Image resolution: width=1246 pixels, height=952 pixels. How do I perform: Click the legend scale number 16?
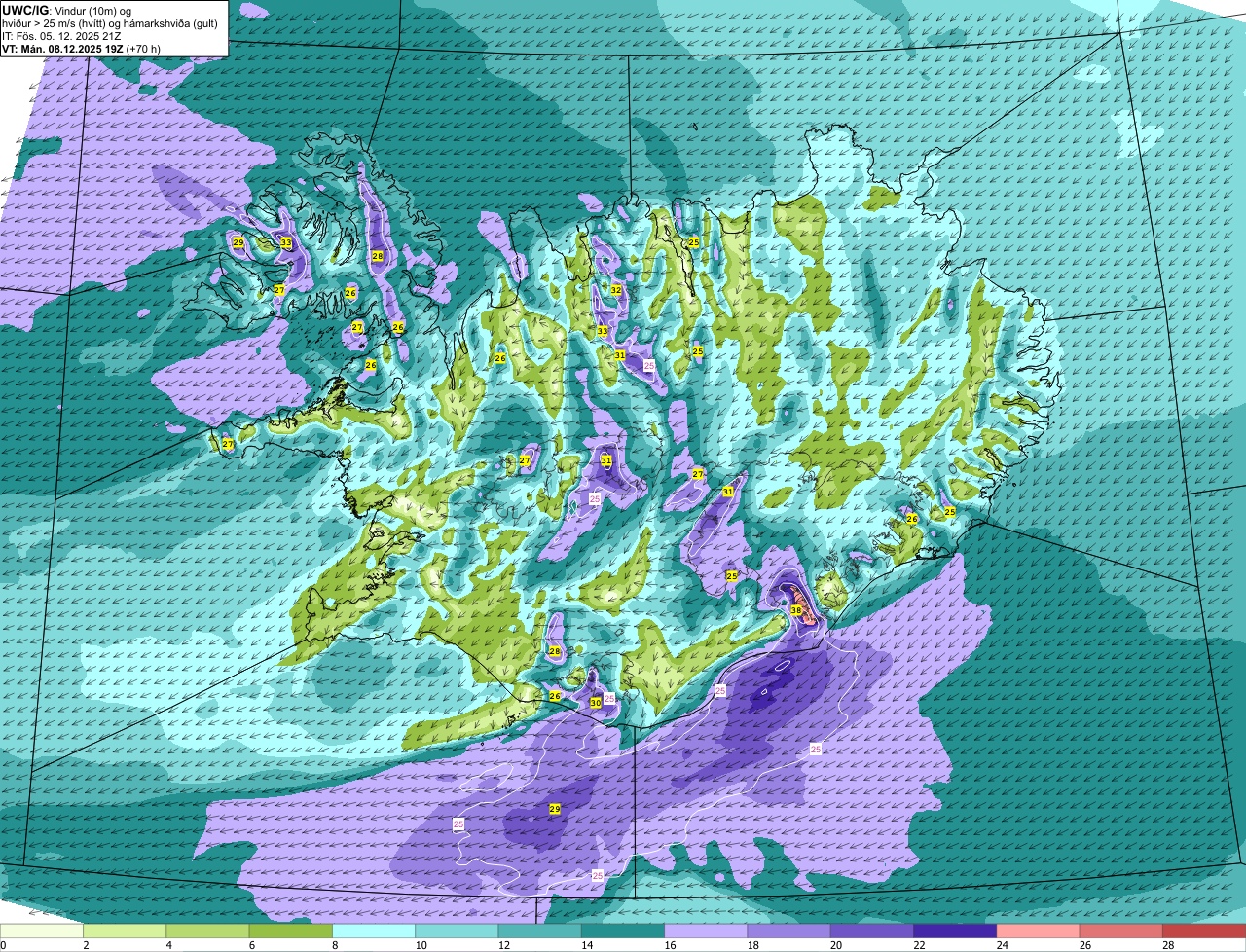(670, 945)
